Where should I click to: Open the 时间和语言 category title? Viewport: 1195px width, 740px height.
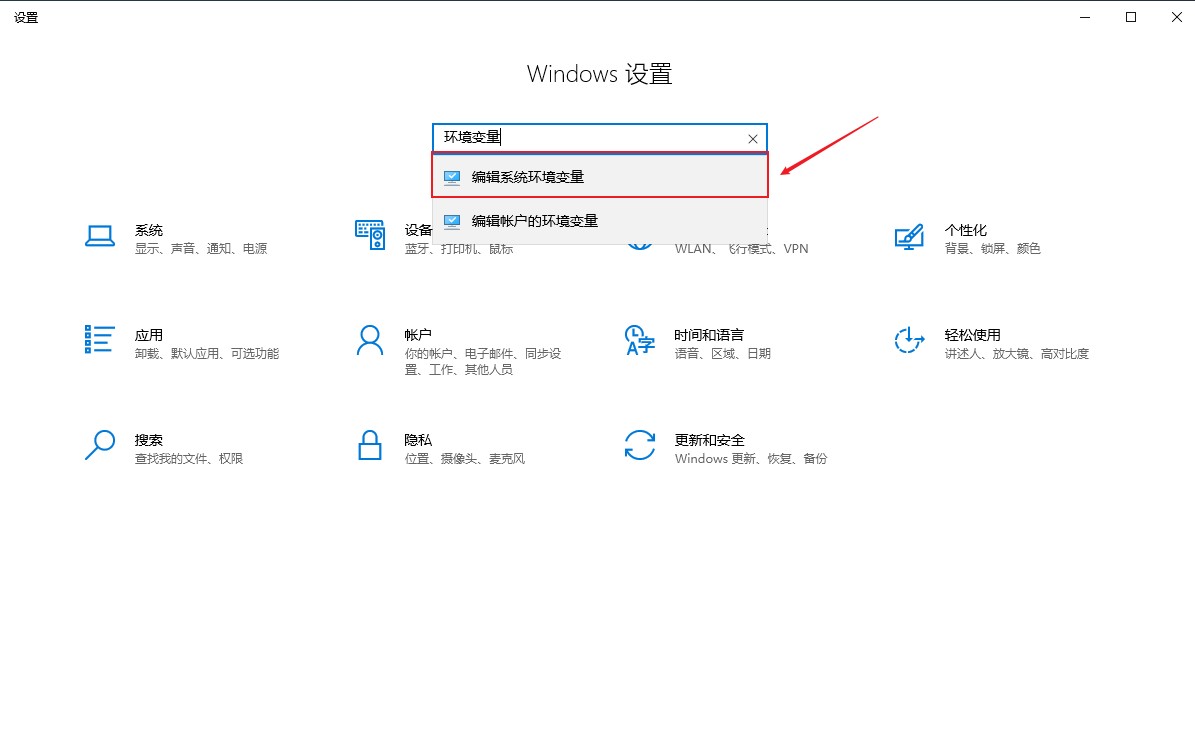tap(709, 335)
